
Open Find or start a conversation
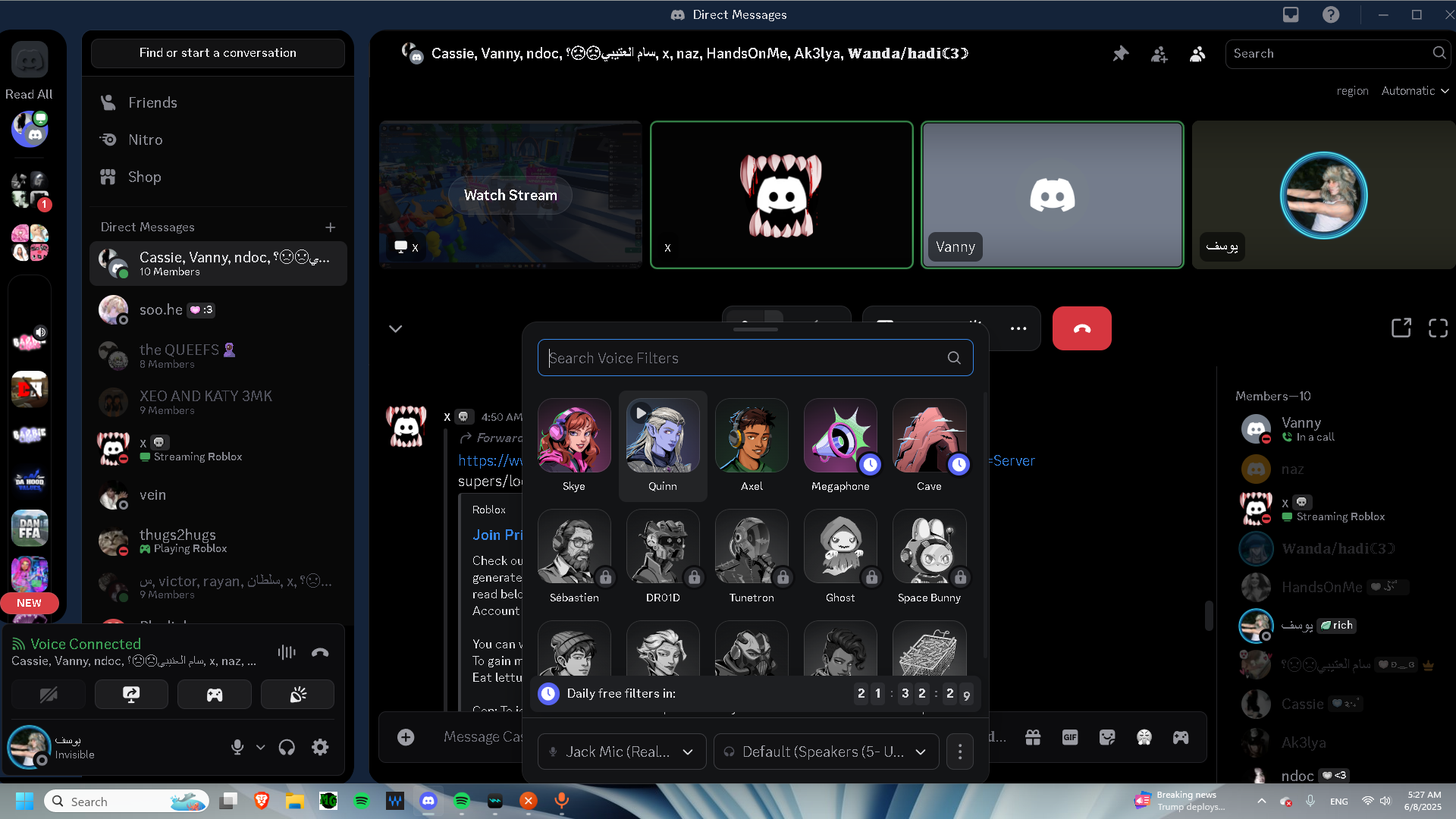[218, 53]
